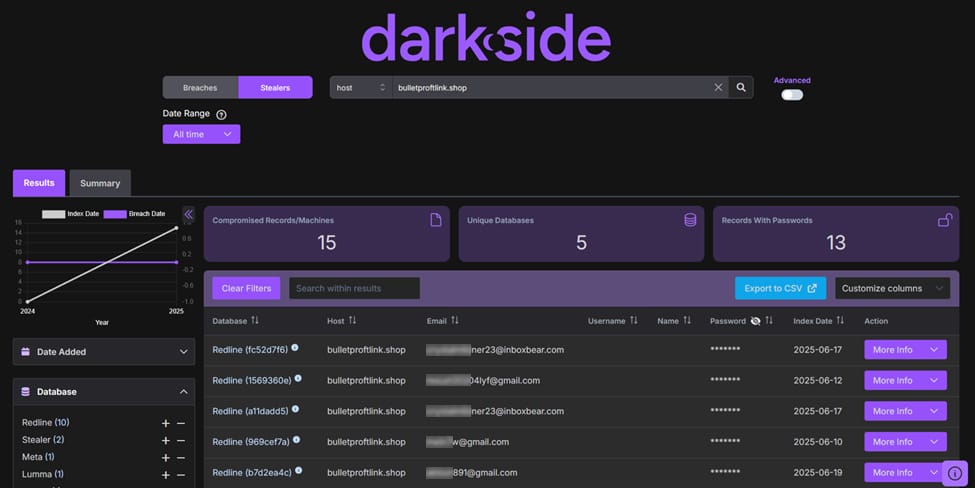Click the Date Range help icon
Screen dimensions: 975x488
tap(221, 115)
